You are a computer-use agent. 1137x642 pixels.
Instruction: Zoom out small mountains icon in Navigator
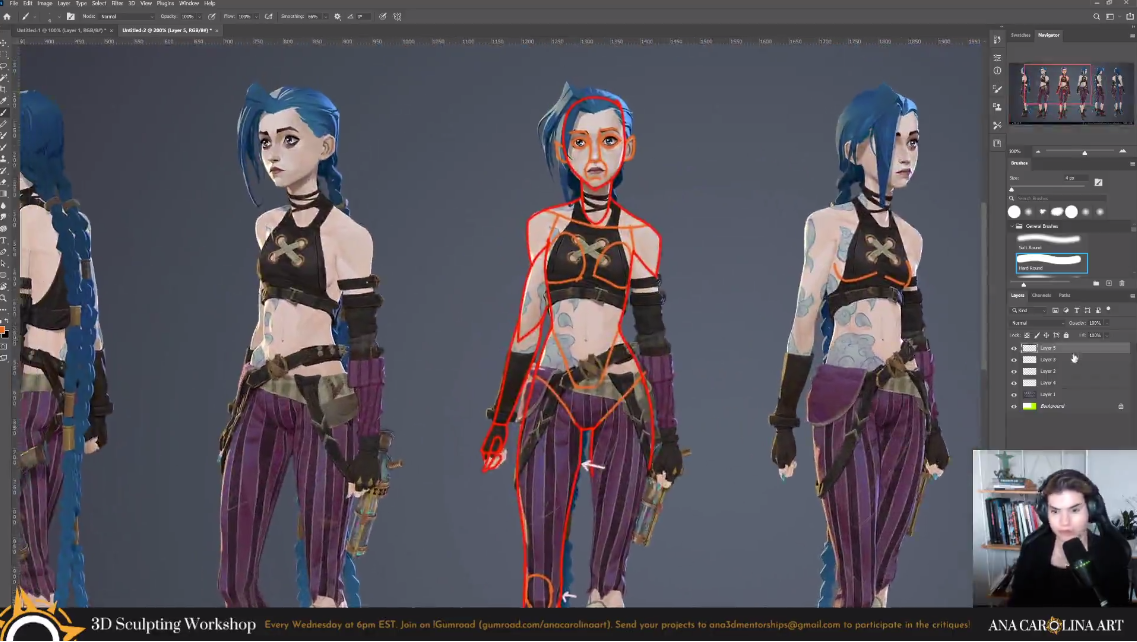click(1038, 151)
